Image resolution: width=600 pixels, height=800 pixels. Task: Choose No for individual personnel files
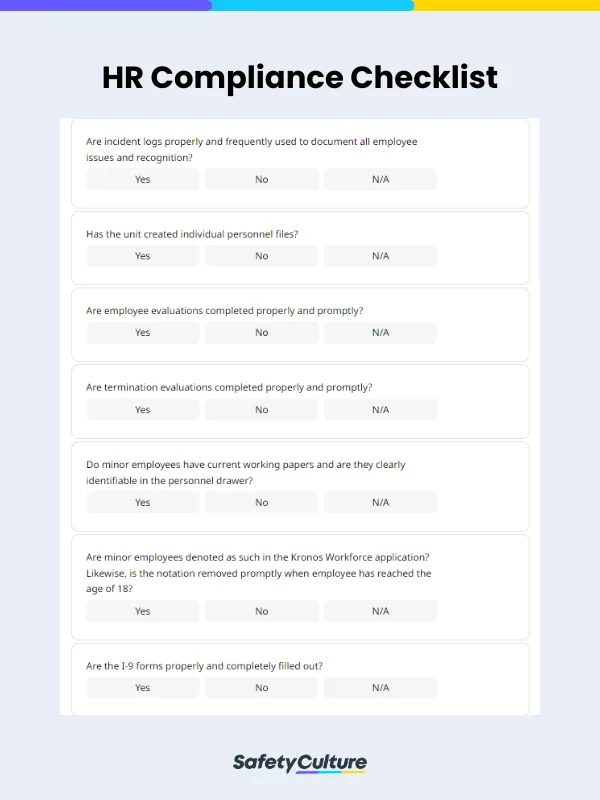pos(261,256)
